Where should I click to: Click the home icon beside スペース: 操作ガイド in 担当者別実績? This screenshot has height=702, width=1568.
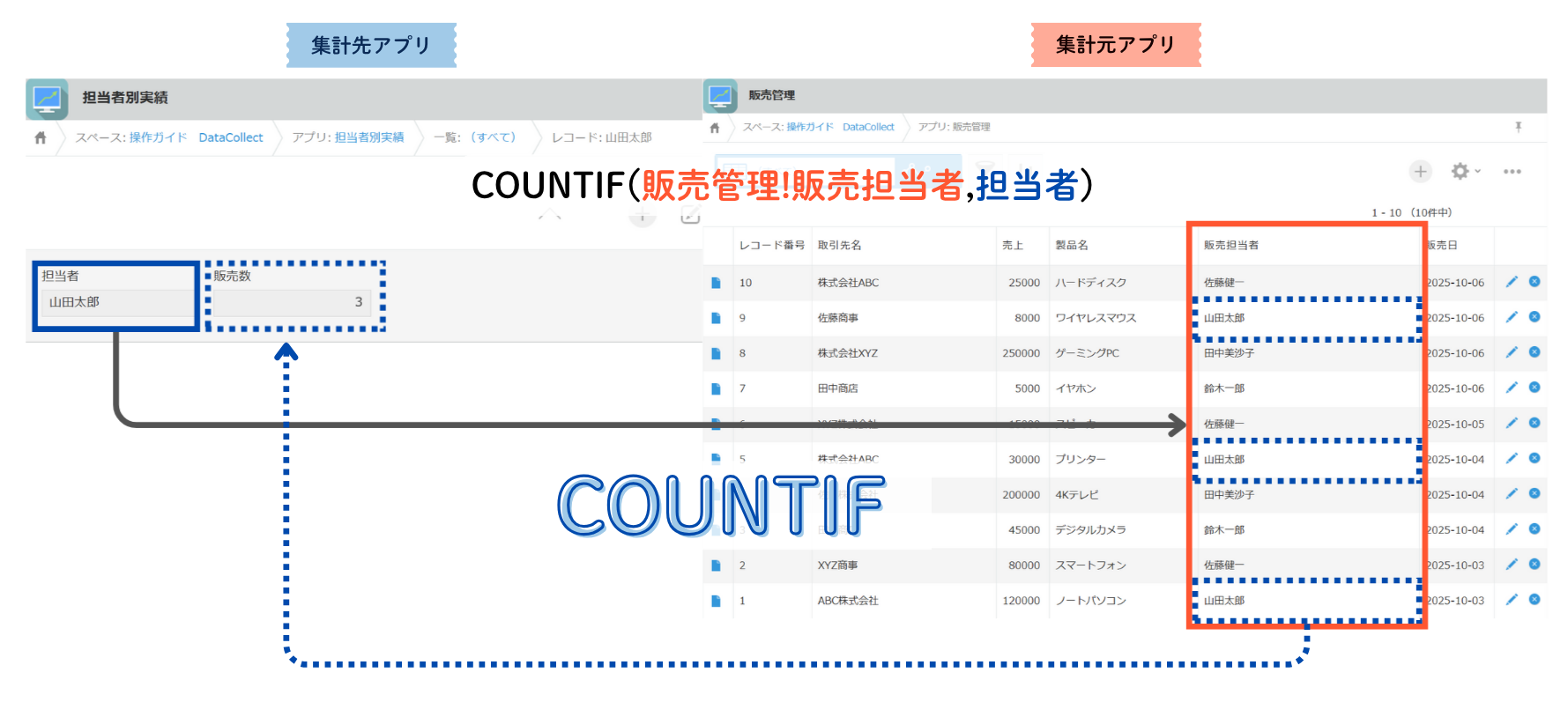pos(41,137)
